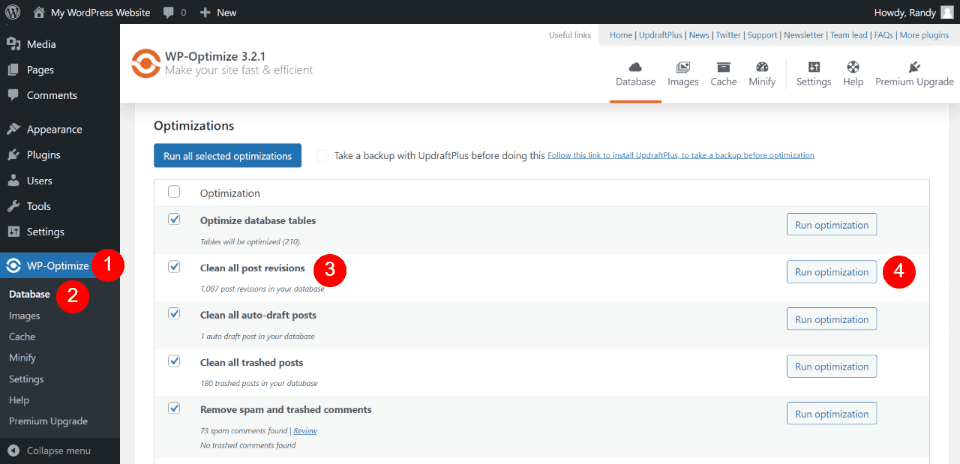Open the Minify tab icon
Viewport: 960px width, 464px height.
(762, 67)
